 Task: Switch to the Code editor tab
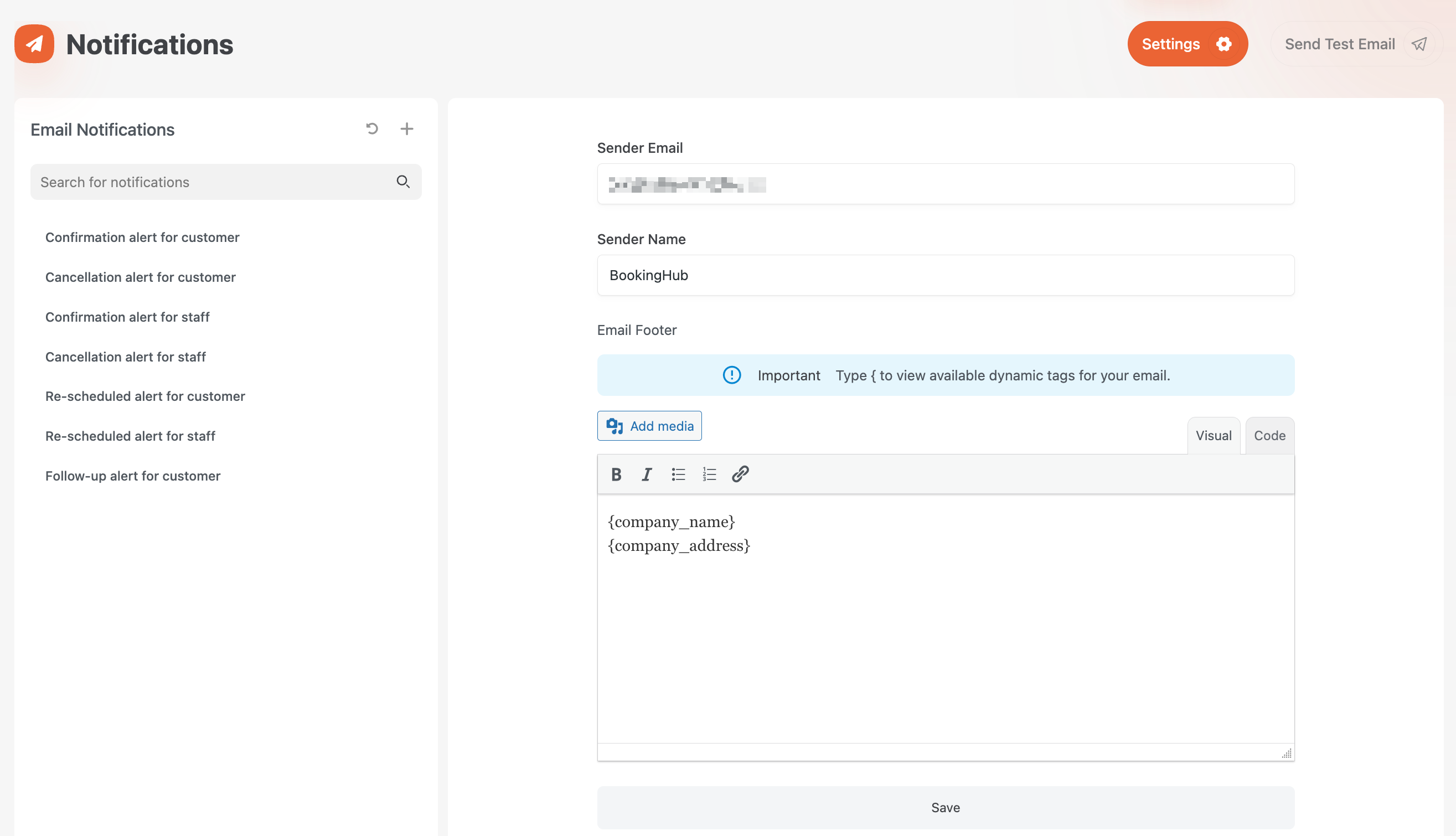pyautogui.click(x=1269, y=436)
